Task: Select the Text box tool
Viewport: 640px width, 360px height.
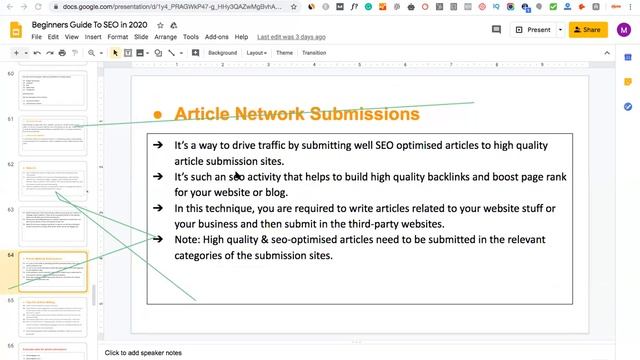Action: pos(128,53)
